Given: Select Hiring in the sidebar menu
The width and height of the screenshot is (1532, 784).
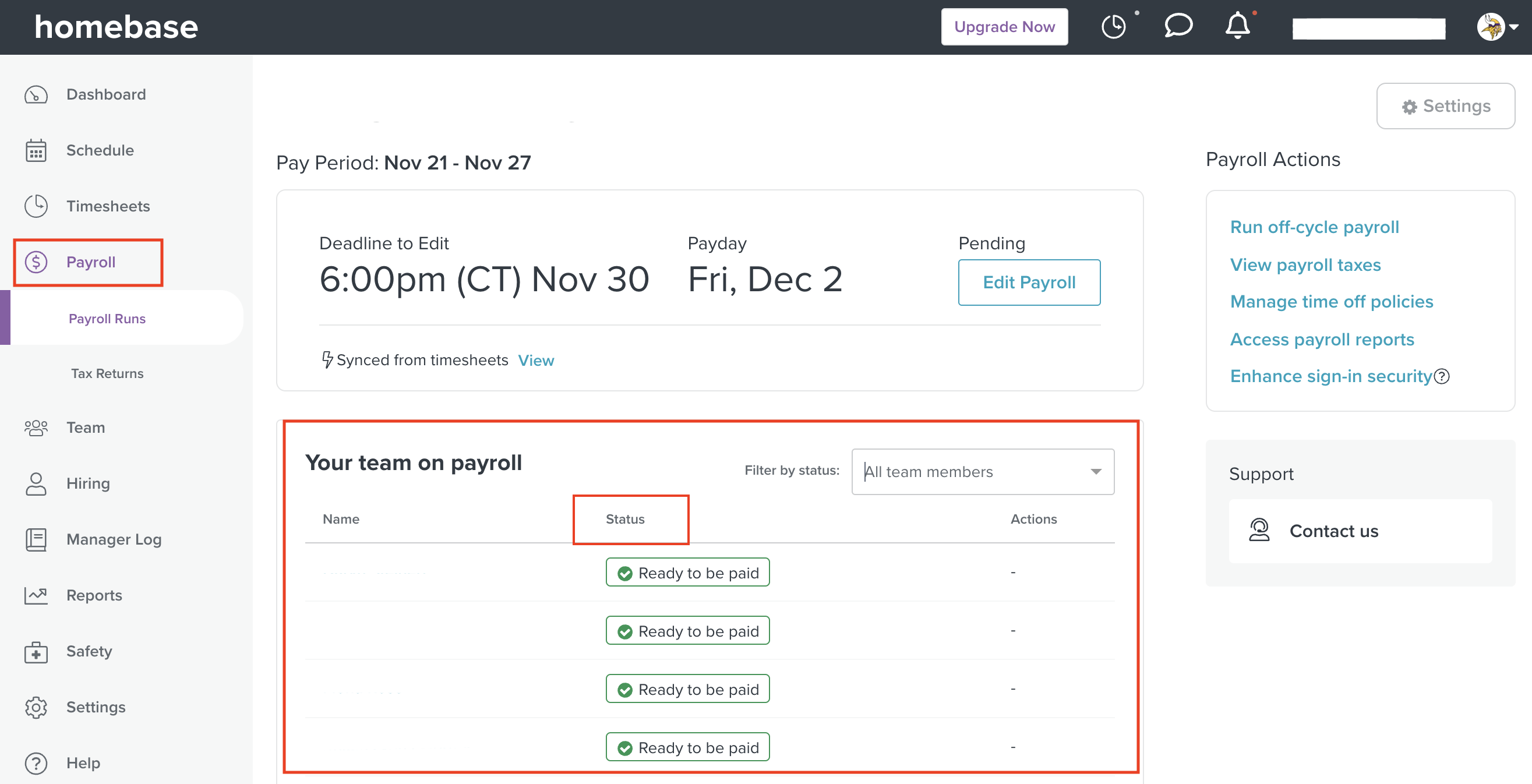Looking at the screenshot, I should point(88,483).
